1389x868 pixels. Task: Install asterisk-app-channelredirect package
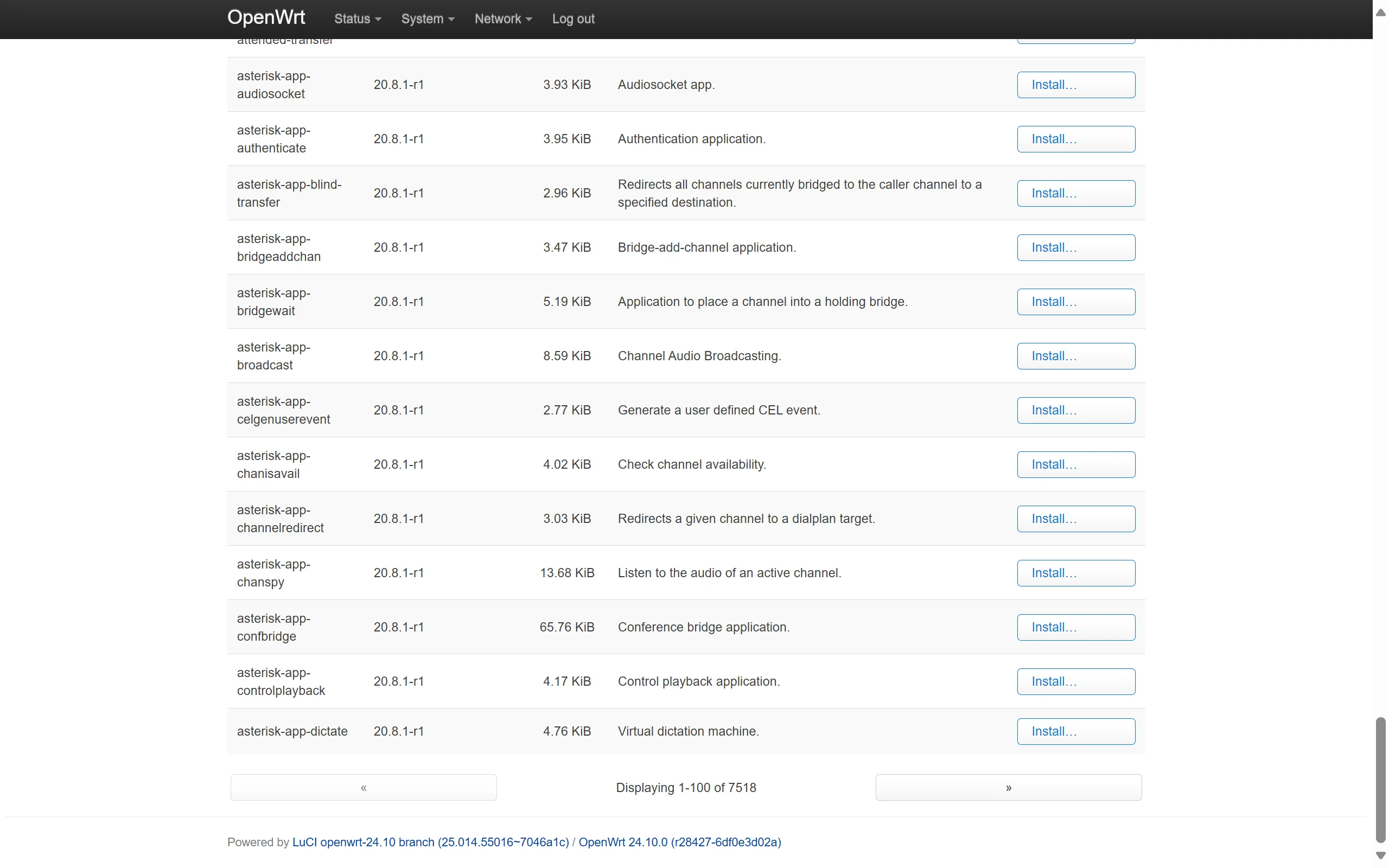pos(1075,519)
